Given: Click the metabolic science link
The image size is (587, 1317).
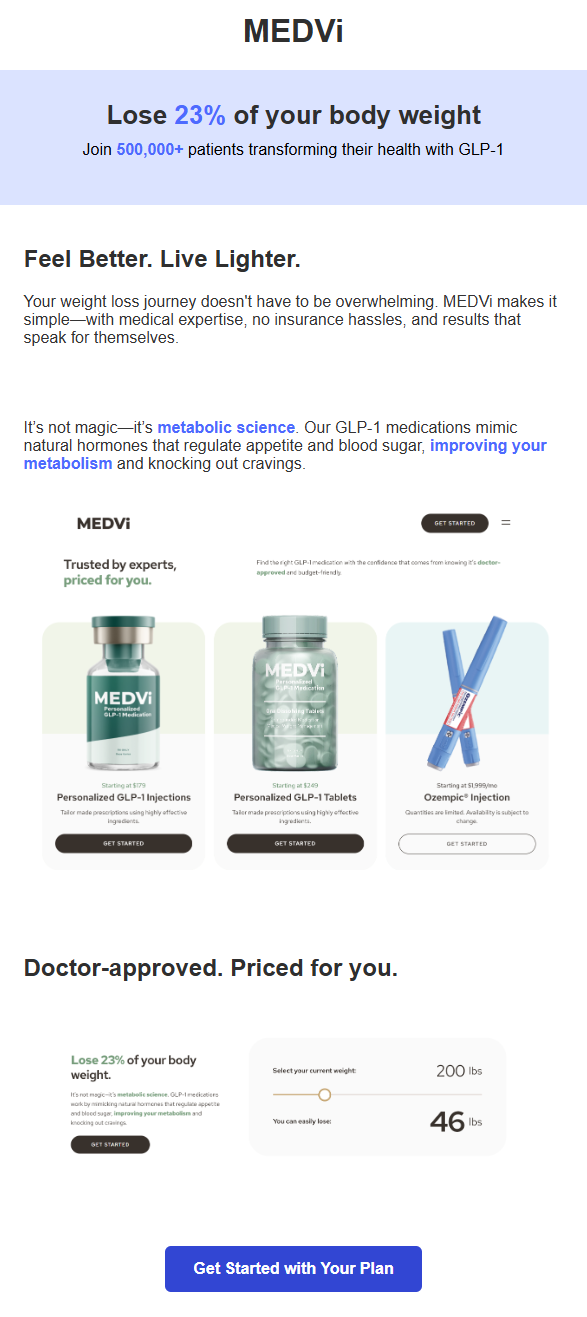Looking at the screenshot, I should (x=226, y=427).
